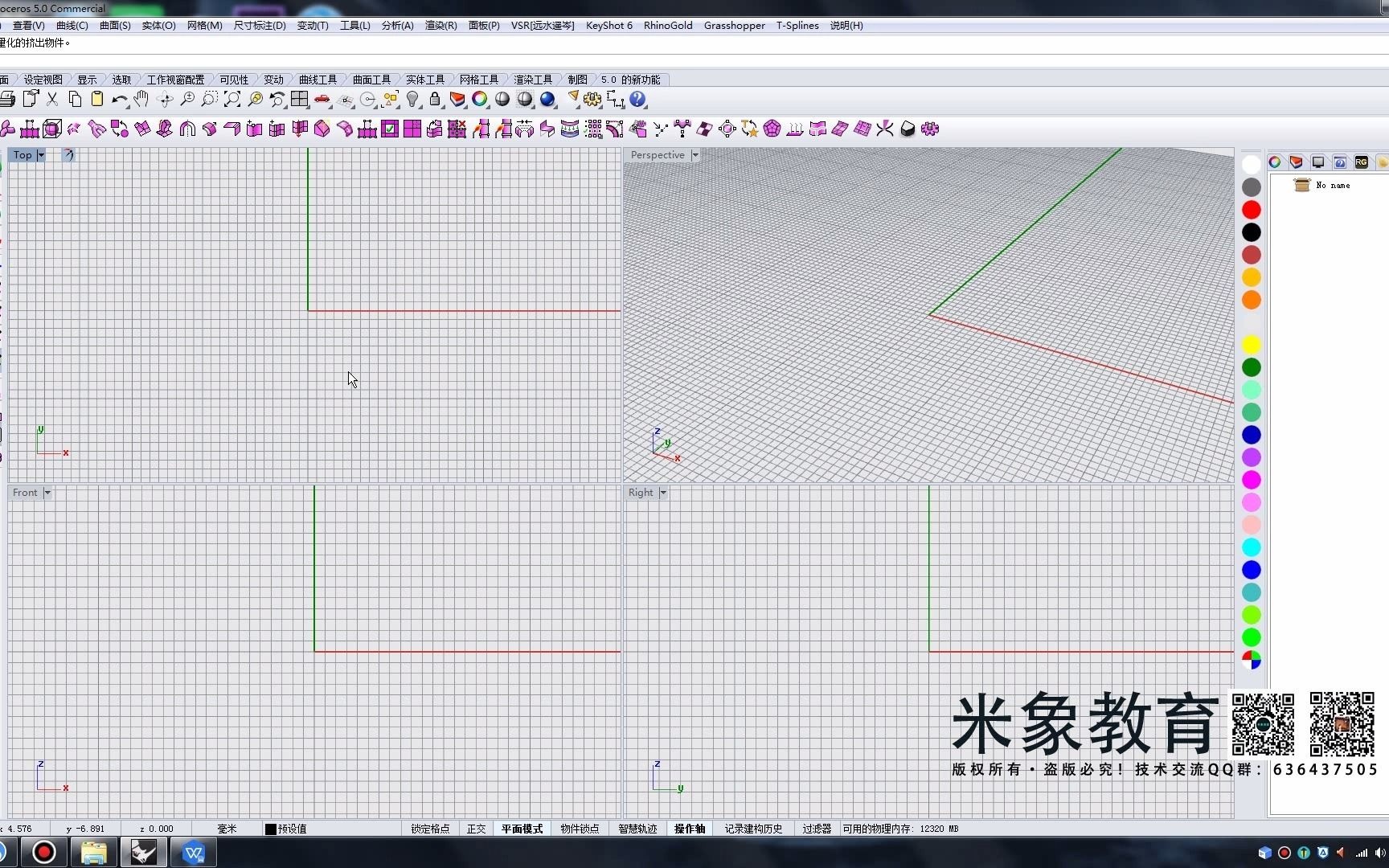
Task: Open the Top viewport title dropdown
Action: pos(39,155)
